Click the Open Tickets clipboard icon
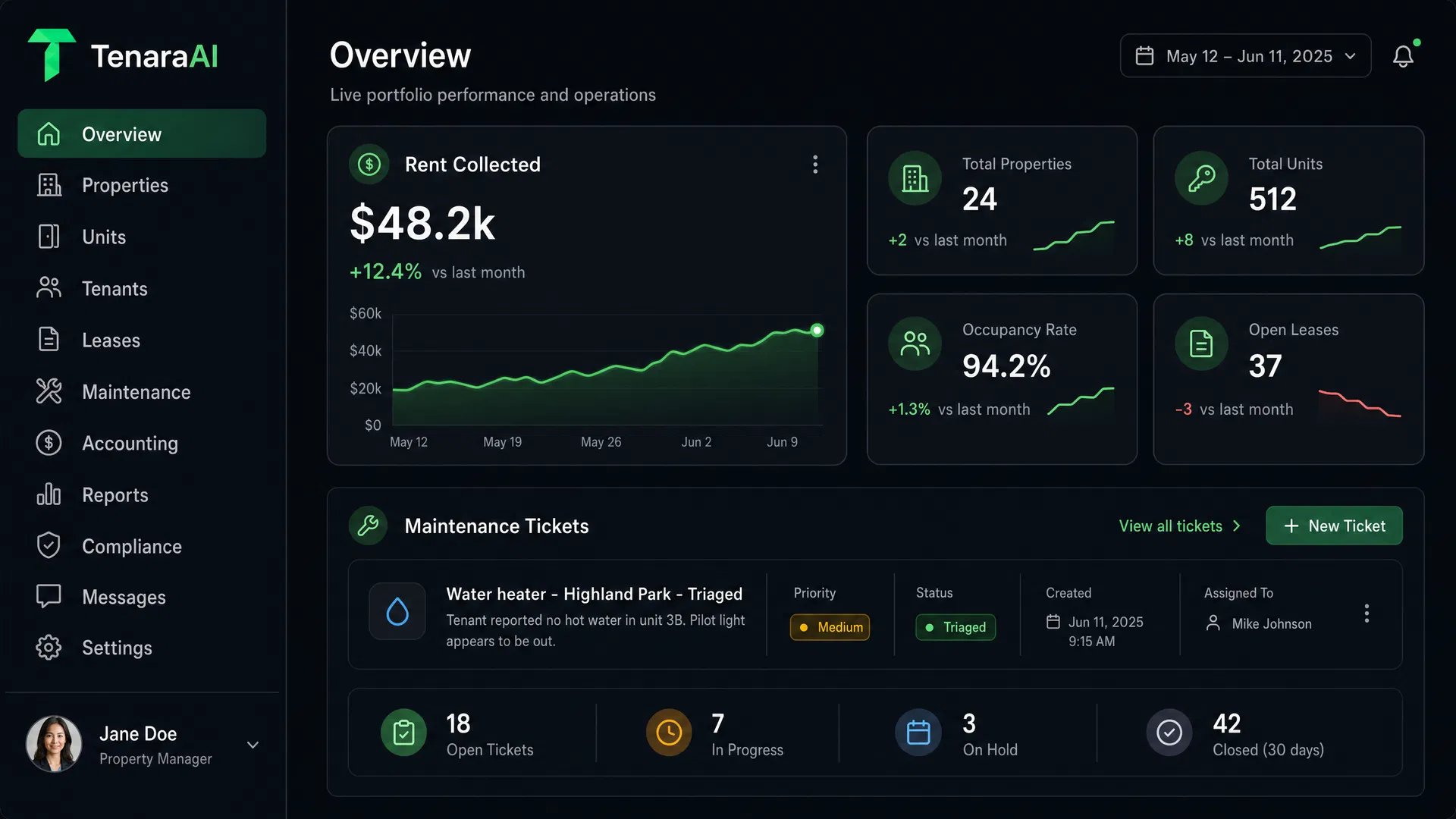Viewport: 1456px width, 819px height. [x=403, y=733]
